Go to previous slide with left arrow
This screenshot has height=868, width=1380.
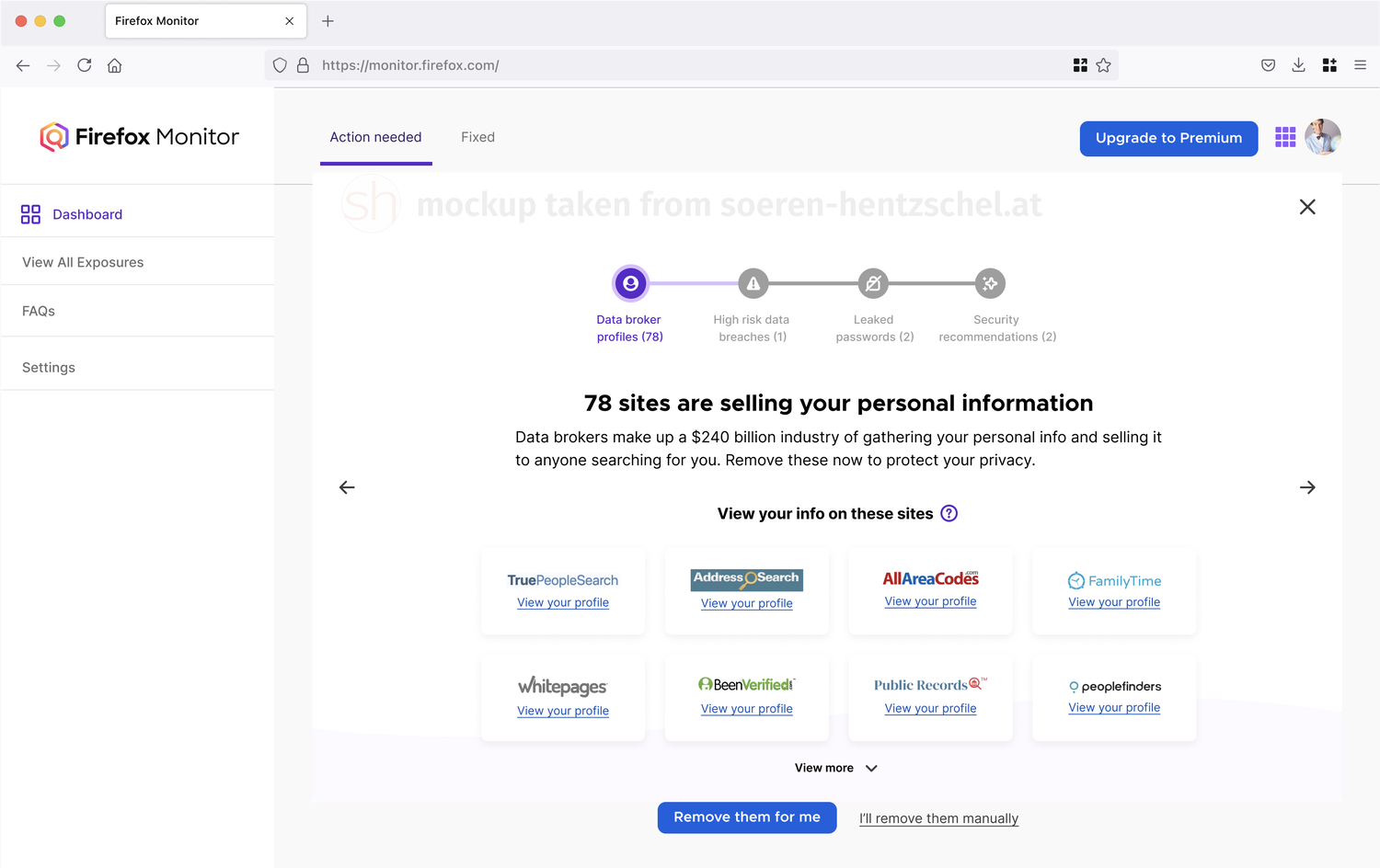pos(347,487)
